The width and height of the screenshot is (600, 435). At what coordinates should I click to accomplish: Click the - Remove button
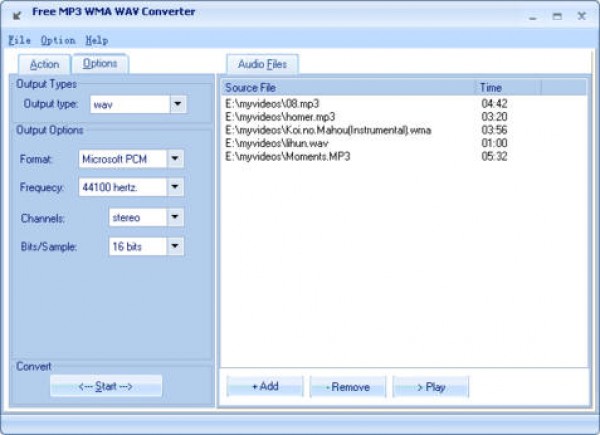(x=347, y=387)
